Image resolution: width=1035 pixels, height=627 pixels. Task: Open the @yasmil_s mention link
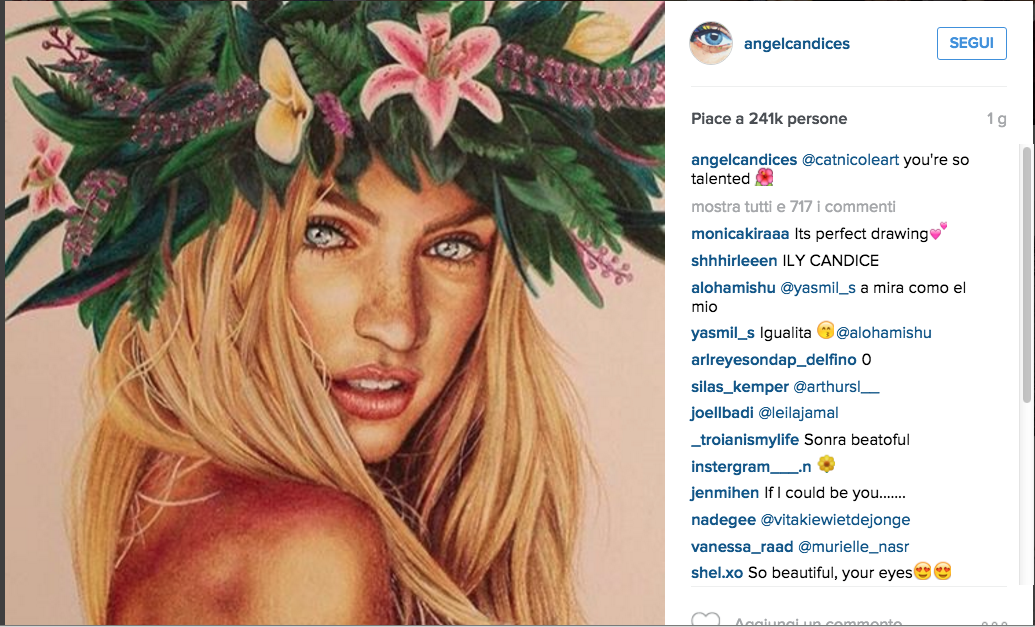click(820, 288)
